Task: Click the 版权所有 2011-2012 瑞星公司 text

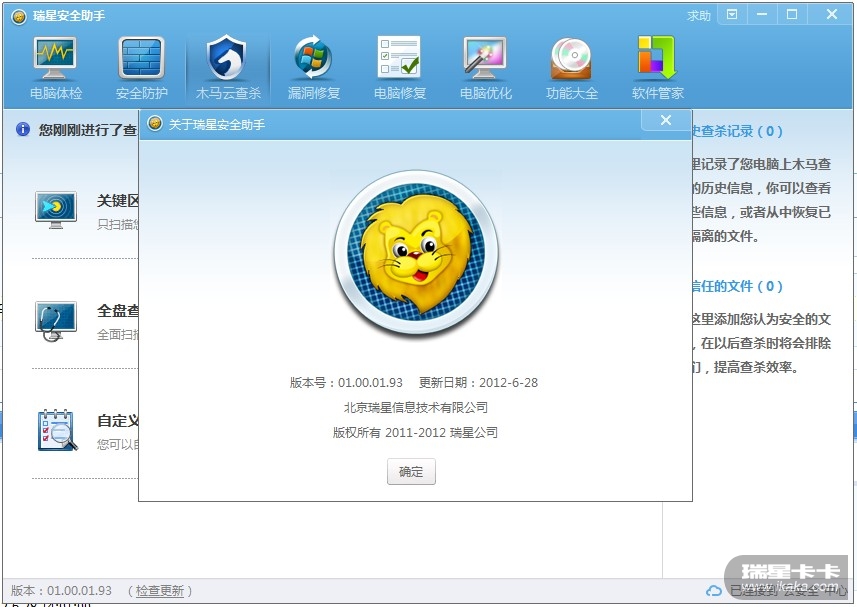Action: [x=415, y=433]
